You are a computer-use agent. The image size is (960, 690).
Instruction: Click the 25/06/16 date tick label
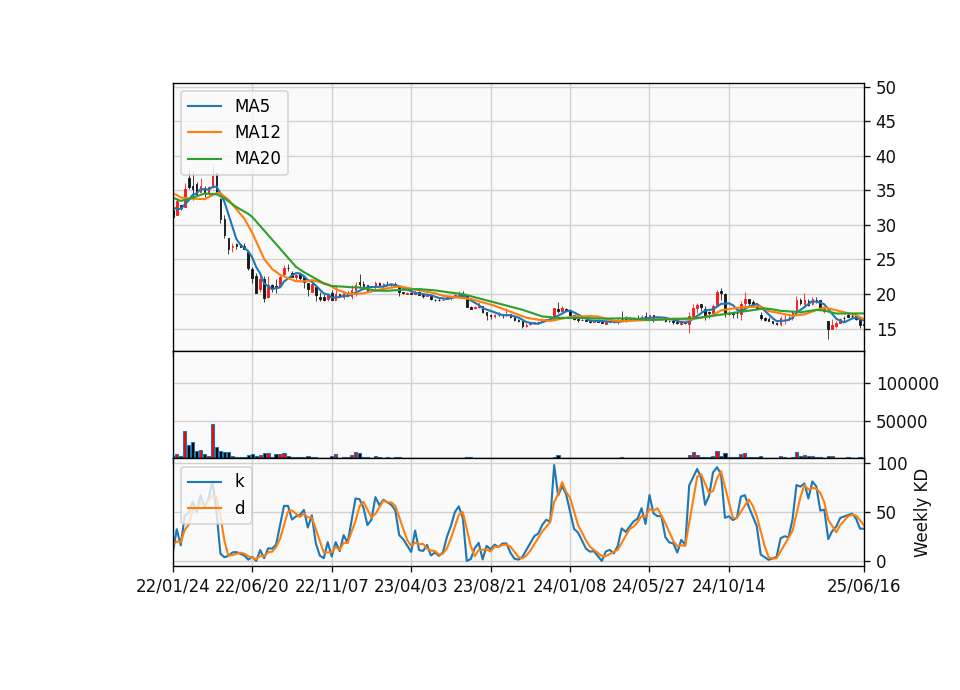(864, 586)
